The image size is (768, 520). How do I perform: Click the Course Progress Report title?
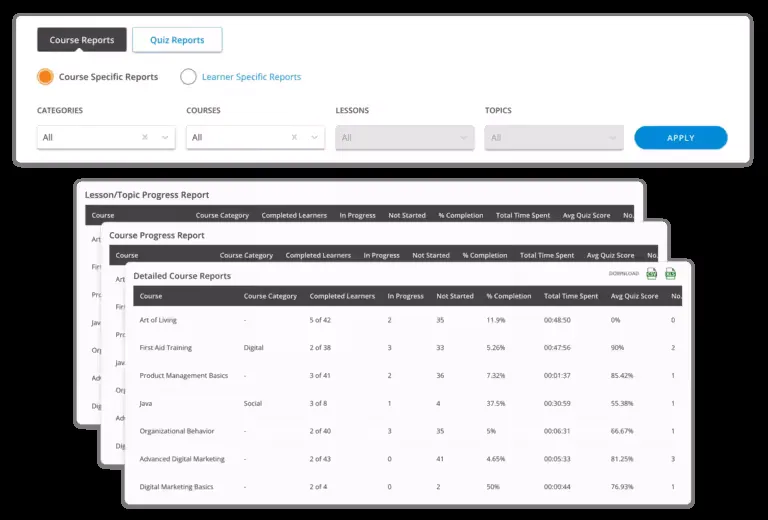157,236
